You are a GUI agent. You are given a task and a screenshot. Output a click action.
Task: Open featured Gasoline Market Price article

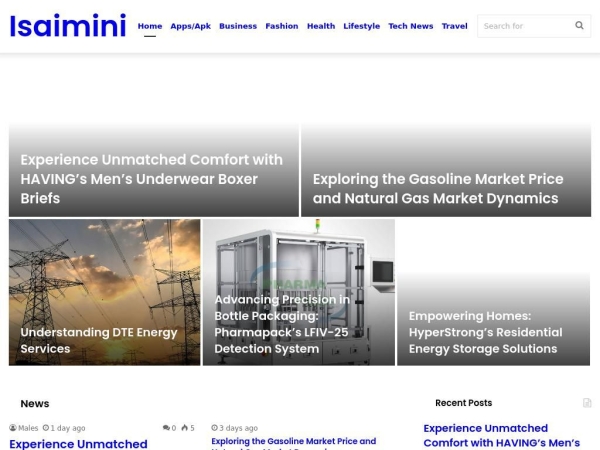click(438, 189)
